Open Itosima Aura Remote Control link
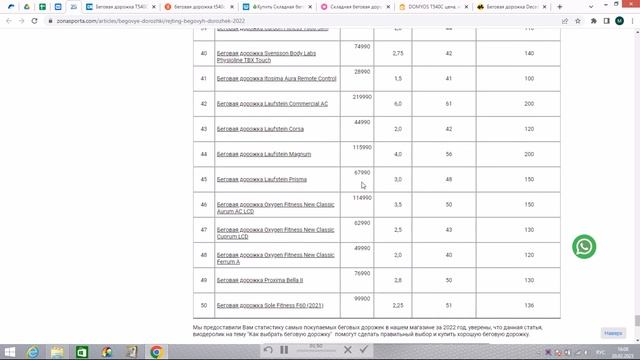The width and height of the screenshot is (640, 360). 276,78
